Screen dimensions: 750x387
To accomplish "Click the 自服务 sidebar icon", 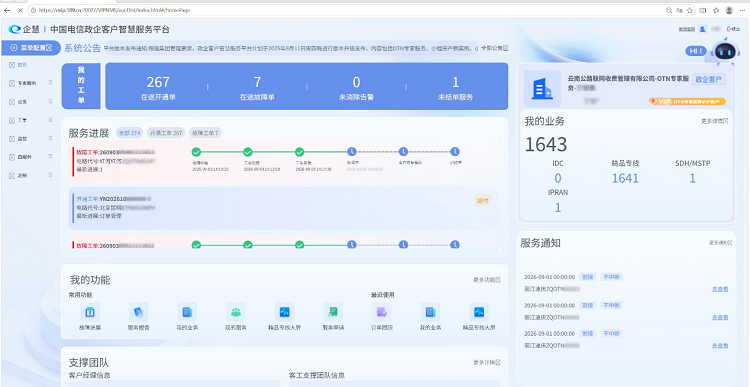I will click(x=12, y=157).
